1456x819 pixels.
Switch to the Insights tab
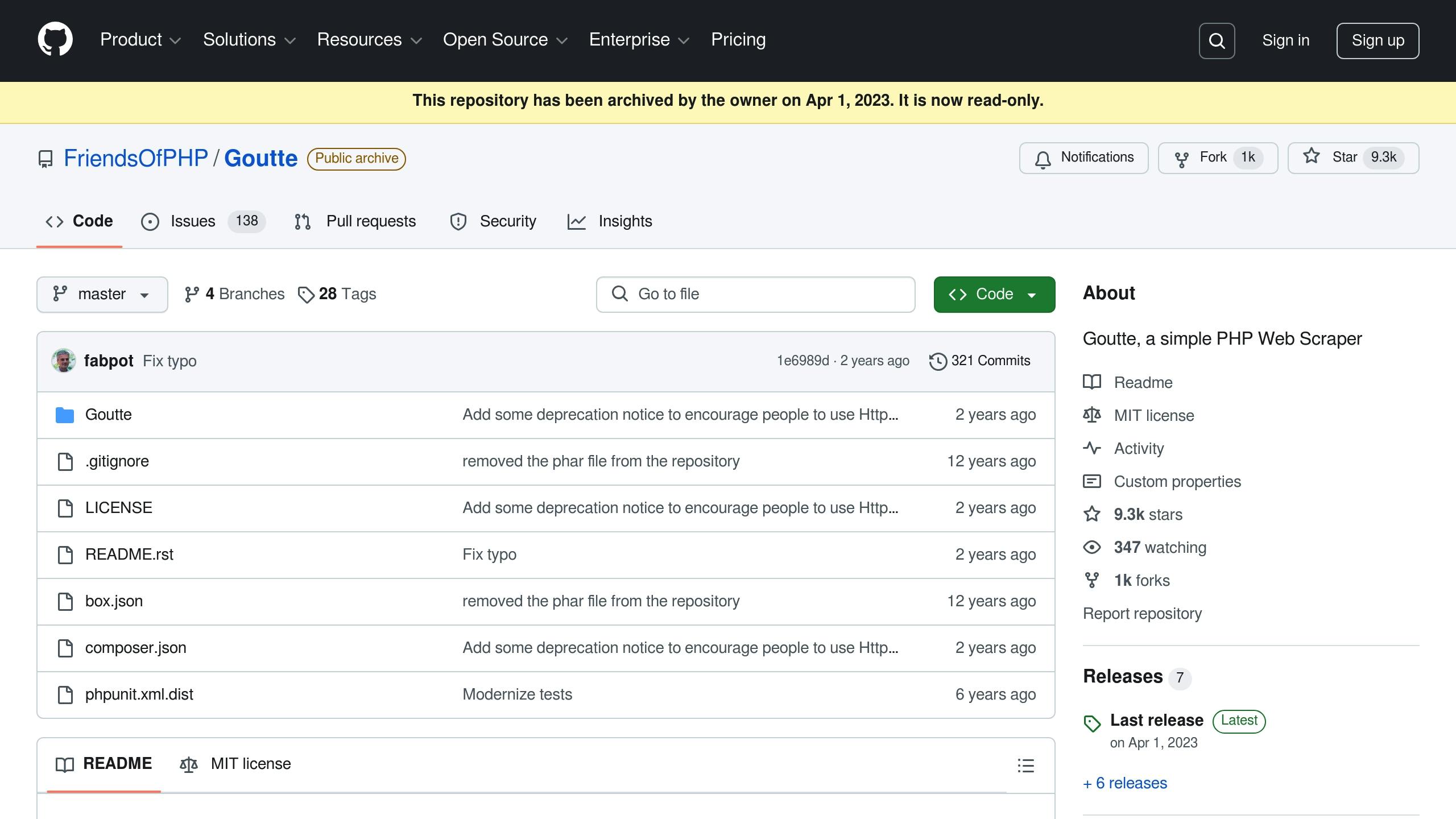(610, 221)
